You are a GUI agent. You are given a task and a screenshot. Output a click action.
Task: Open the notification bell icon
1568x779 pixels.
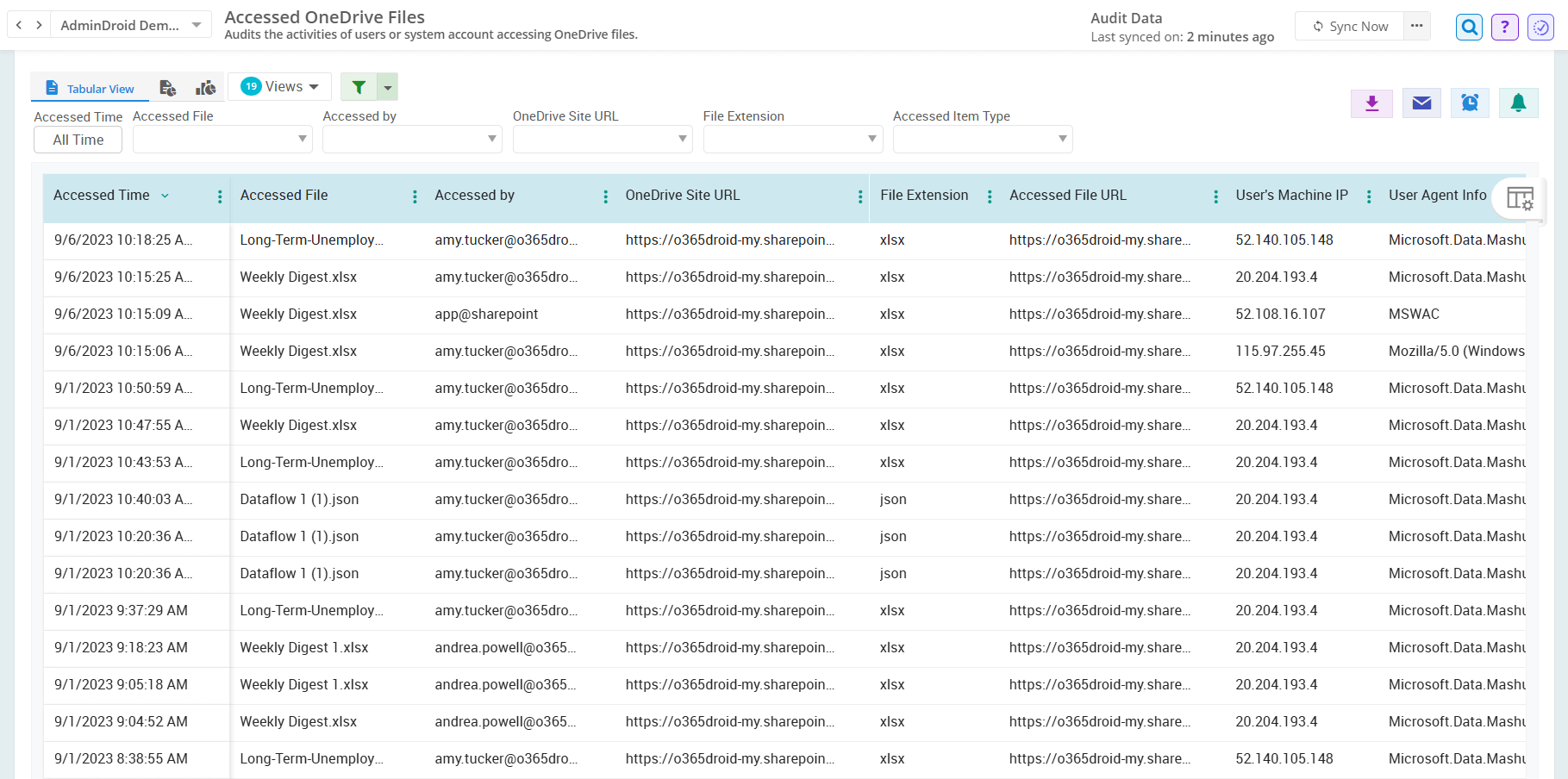coord(1519,103)
